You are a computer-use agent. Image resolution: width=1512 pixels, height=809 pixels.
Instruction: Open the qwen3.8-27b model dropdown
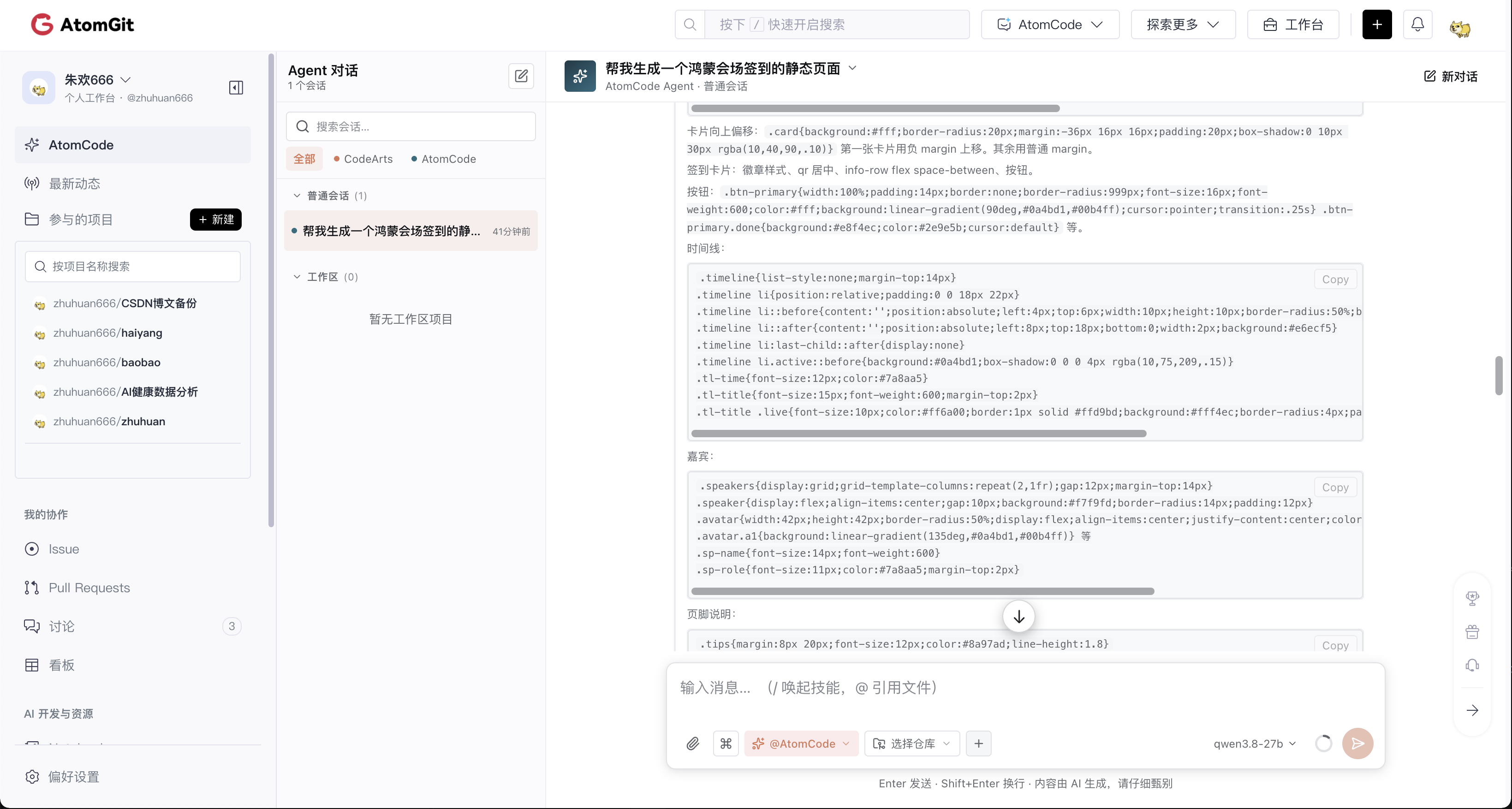click(x=1254, y=743)
